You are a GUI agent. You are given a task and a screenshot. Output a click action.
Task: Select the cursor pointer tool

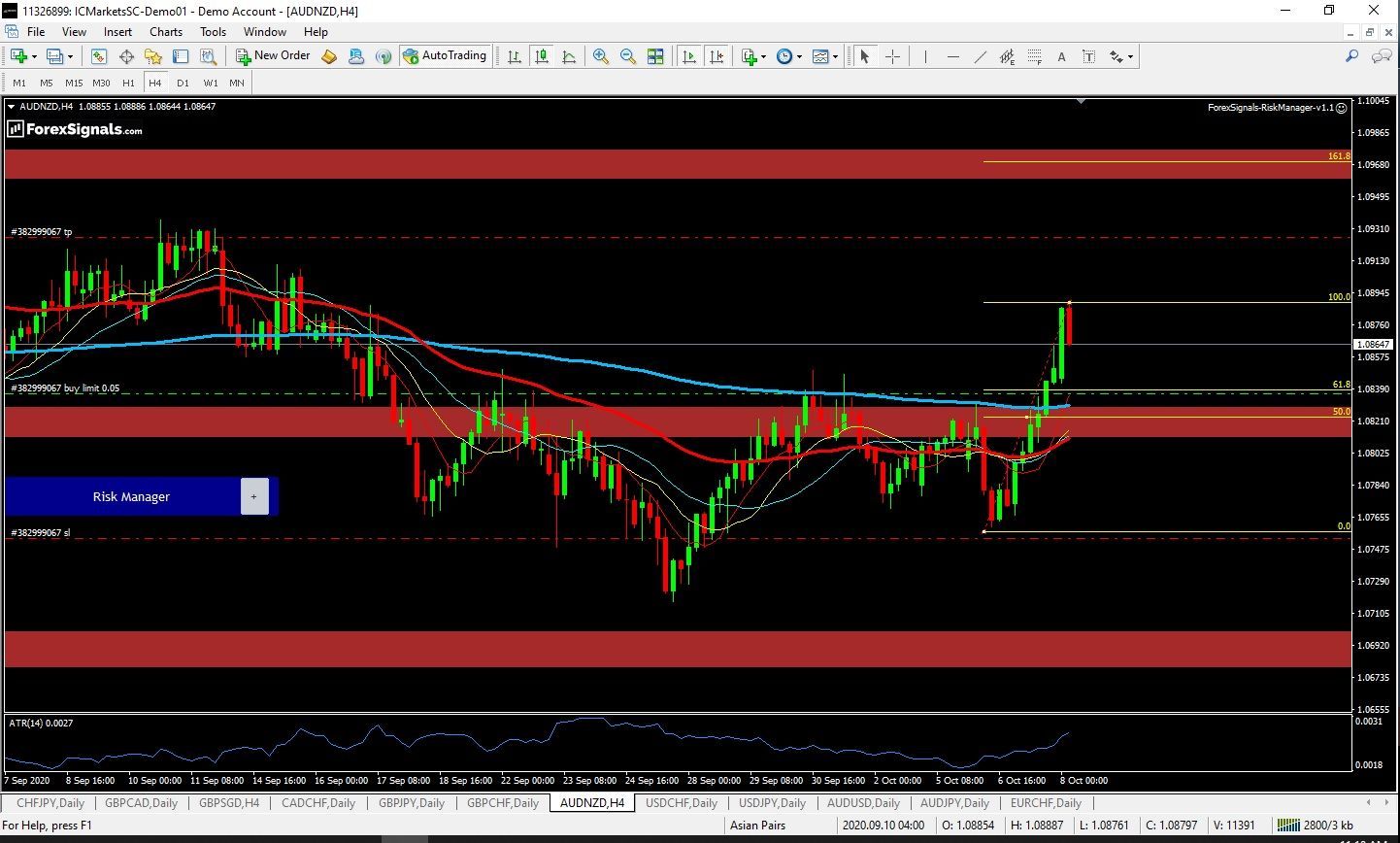point(865,56)
